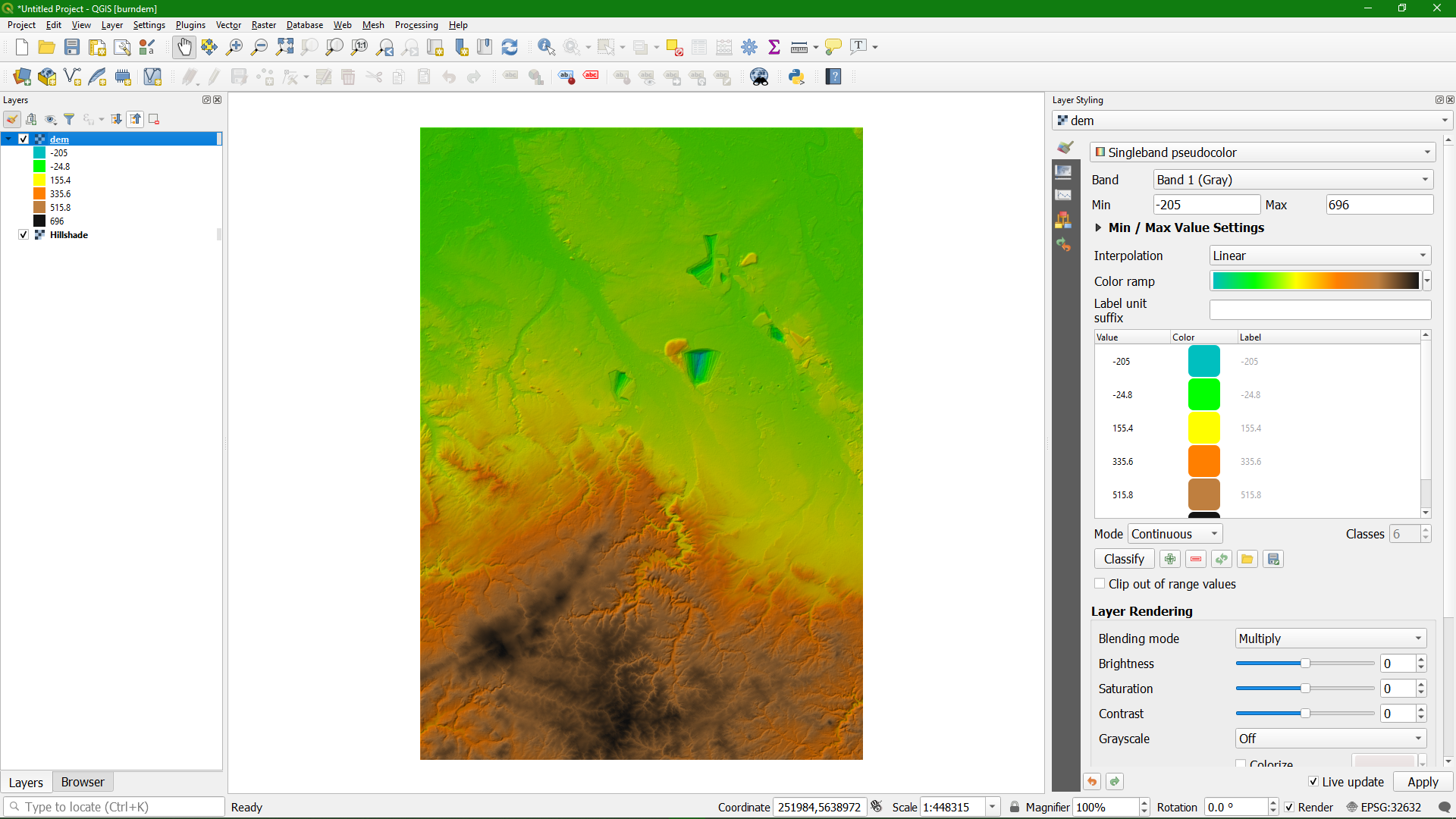Collapse the dem layer legend tree
The height and width of the screenshot is (819, 1456).
8,140
